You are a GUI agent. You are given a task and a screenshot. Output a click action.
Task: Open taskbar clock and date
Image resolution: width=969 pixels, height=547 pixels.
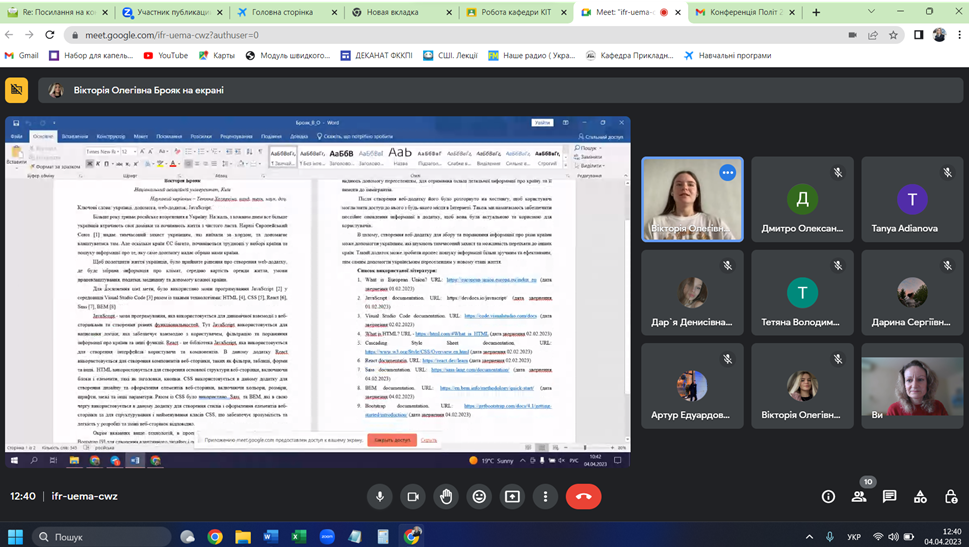[x=942, y=536]
